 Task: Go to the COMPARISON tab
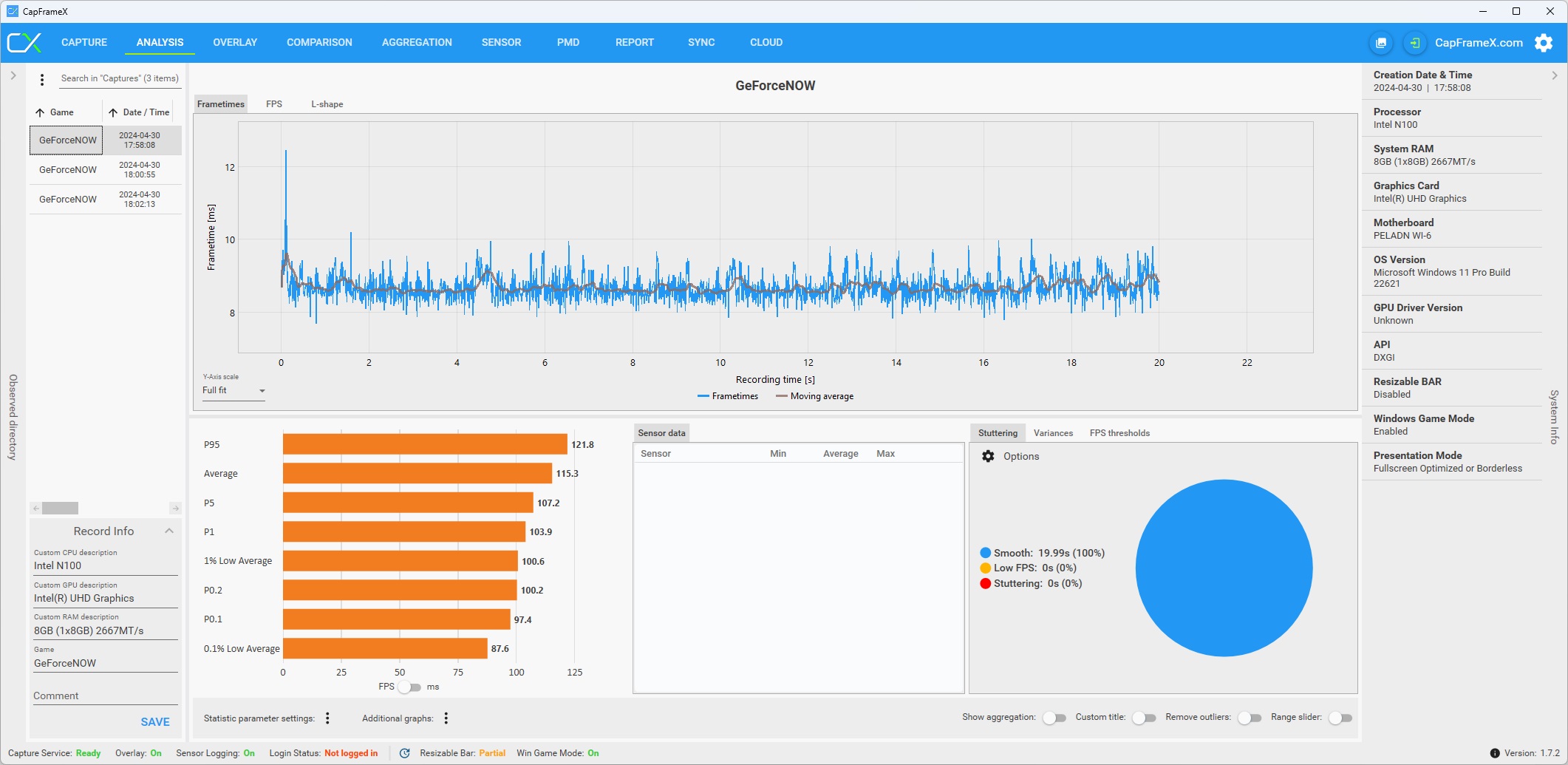click(319, 43)
